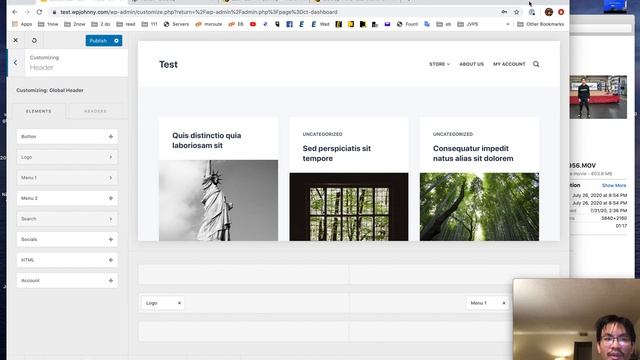Viewport: 640px width, 360px height.
Task: Add the Socials element with its plus icon
Action: (x=111, y=240)
